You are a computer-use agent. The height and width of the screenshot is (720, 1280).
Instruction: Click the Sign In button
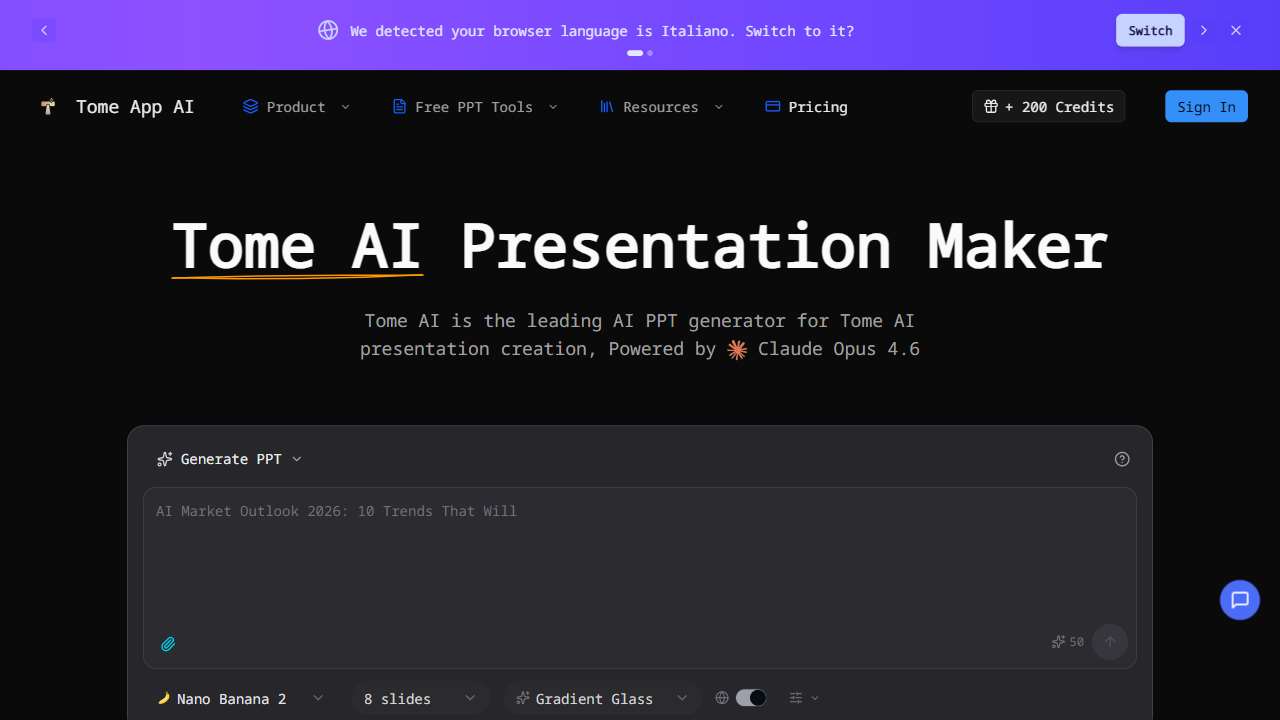(1206, 107)
